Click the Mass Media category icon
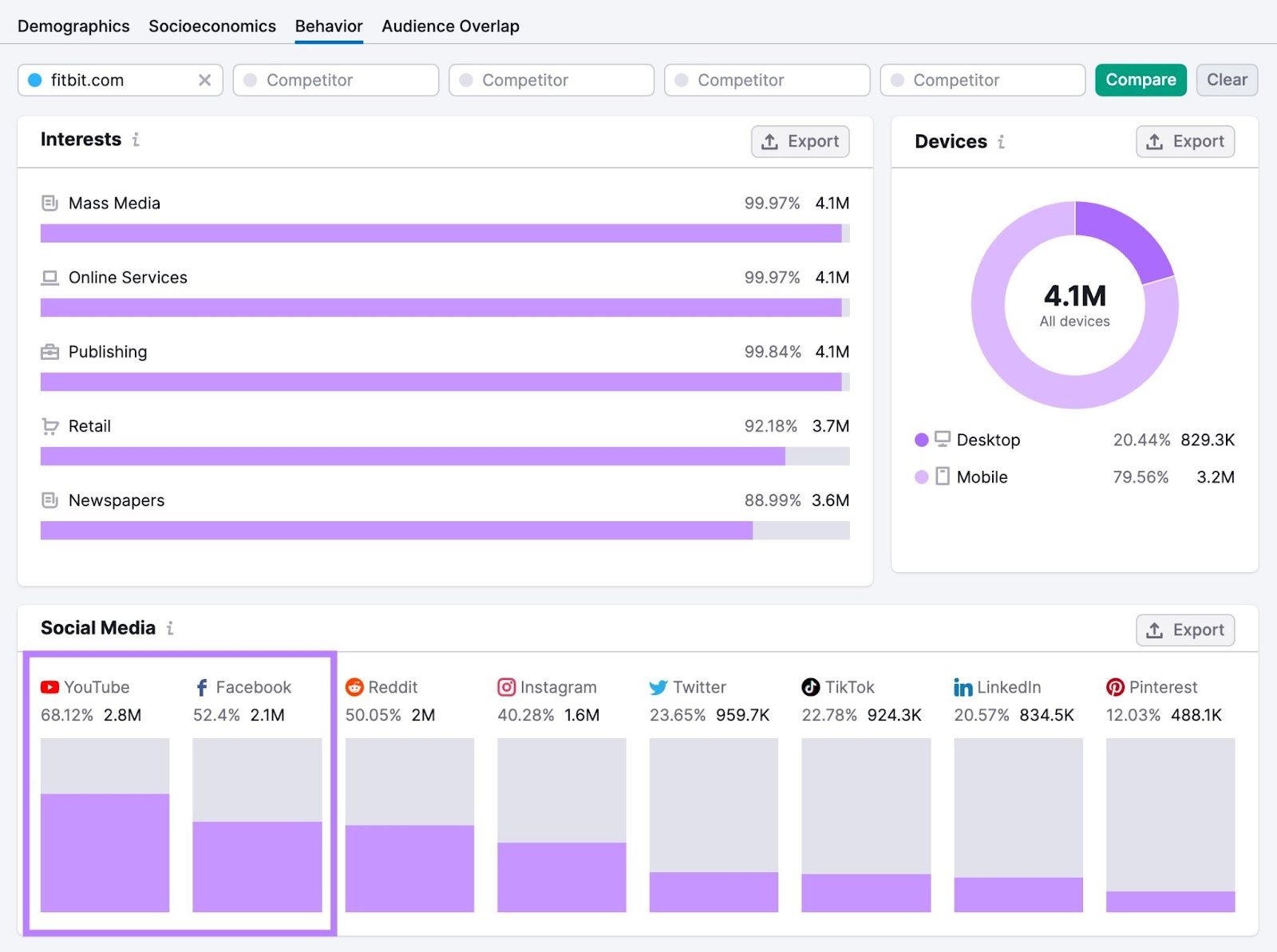This screenshot has height=952, width=1277. click(x=49, y=203)
